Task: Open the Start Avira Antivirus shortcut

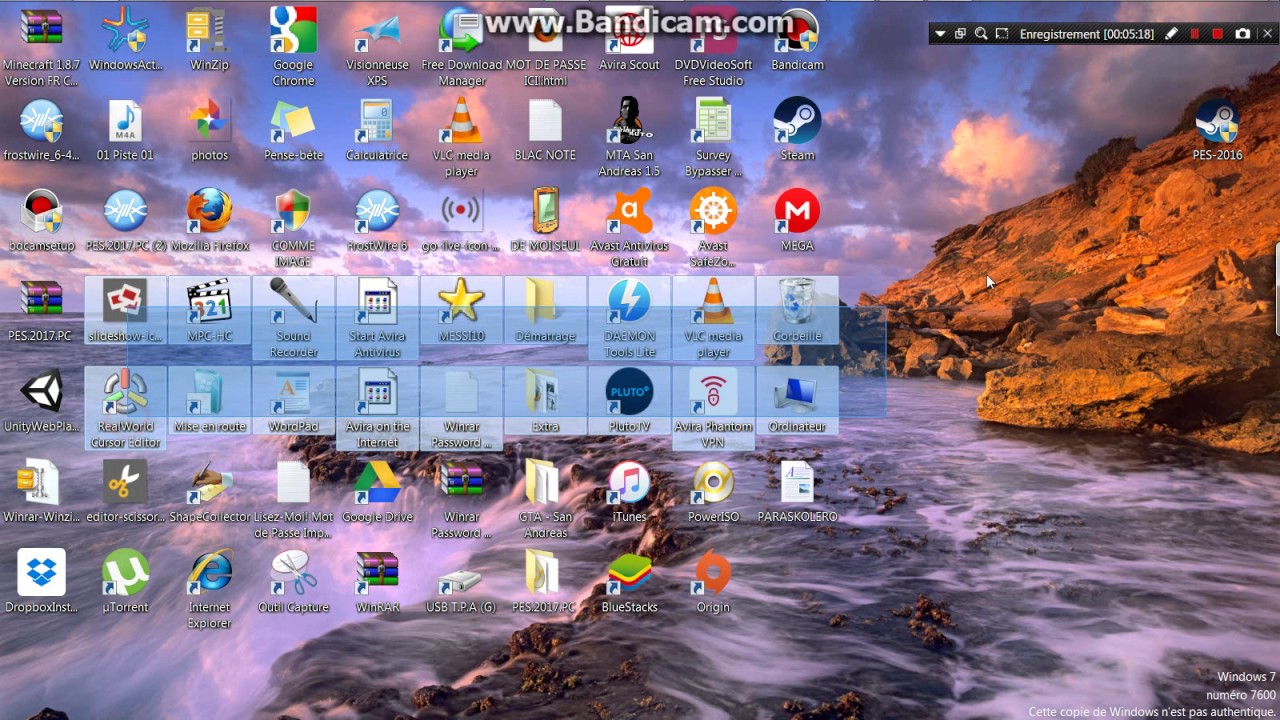Action: [x=377, y=301]
